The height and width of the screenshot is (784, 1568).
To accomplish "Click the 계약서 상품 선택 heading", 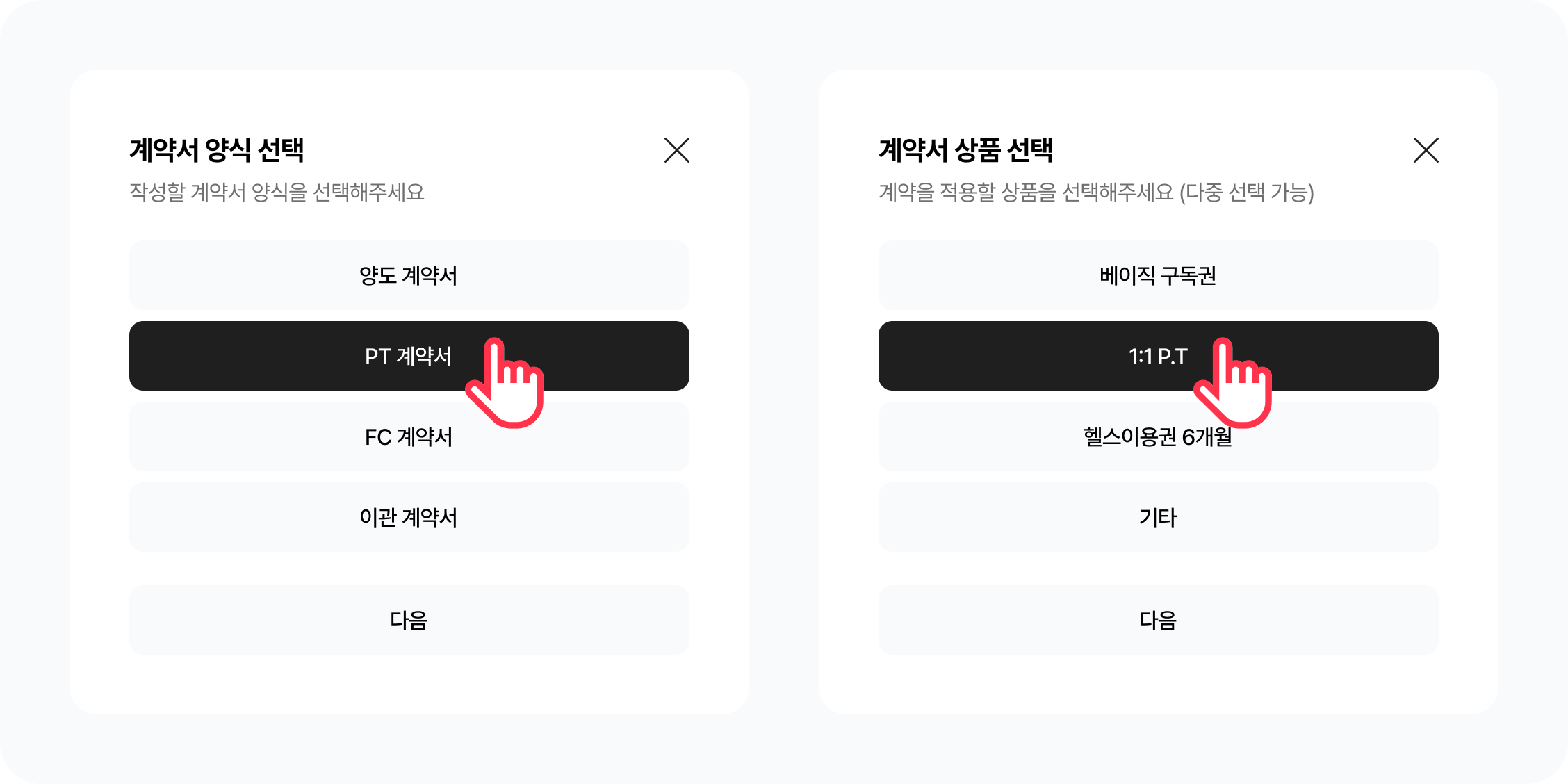I will (966, 150).
